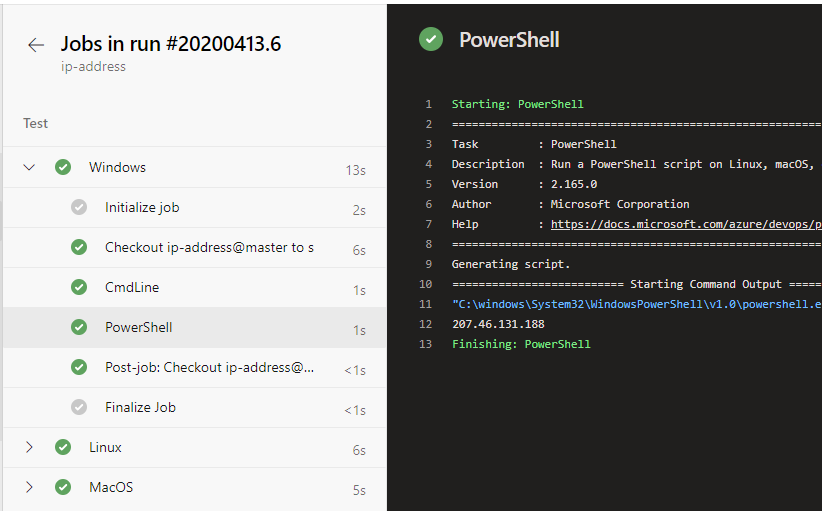This screenshot has height=511, width=822.
Task: Collapse the Windows job
Action: point(29,167)
